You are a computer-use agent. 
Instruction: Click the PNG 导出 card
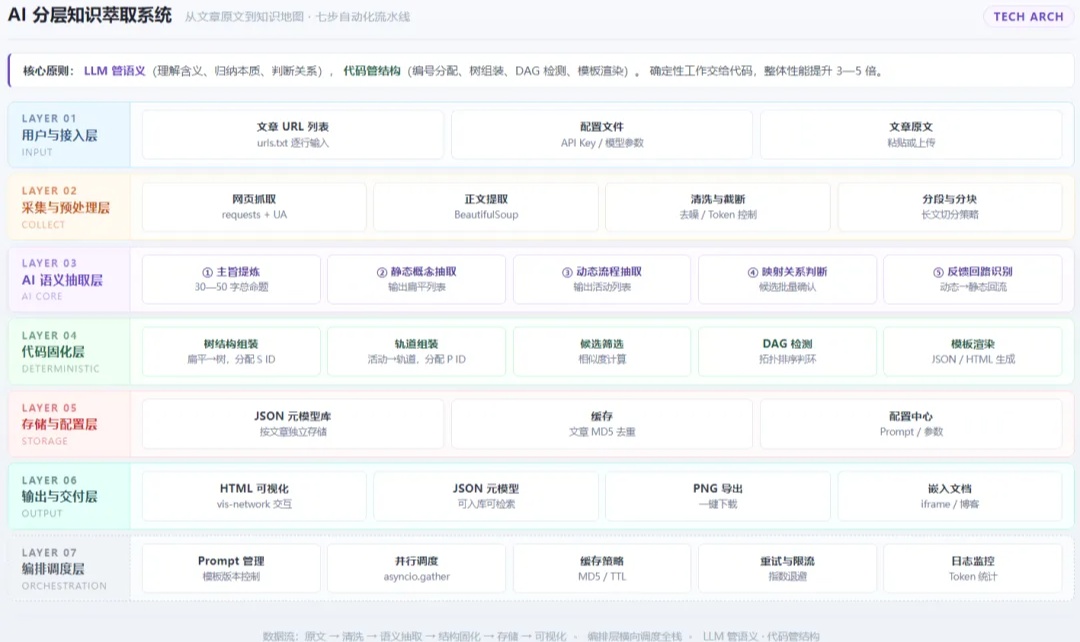(x=718, y=496)
